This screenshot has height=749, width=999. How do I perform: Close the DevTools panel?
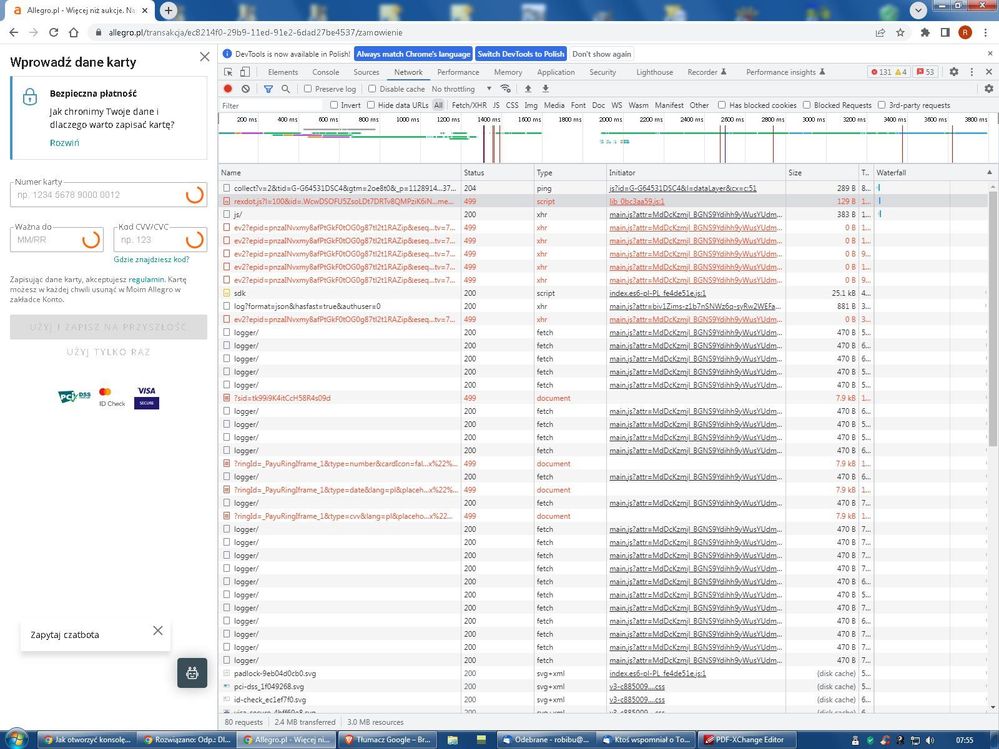(989, 72)
